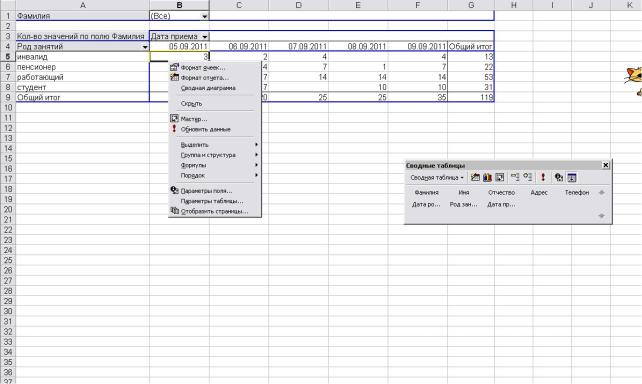Click the Дата ро... field button
The height and width of the screenshot is (384, 642).
click(426, 204)
